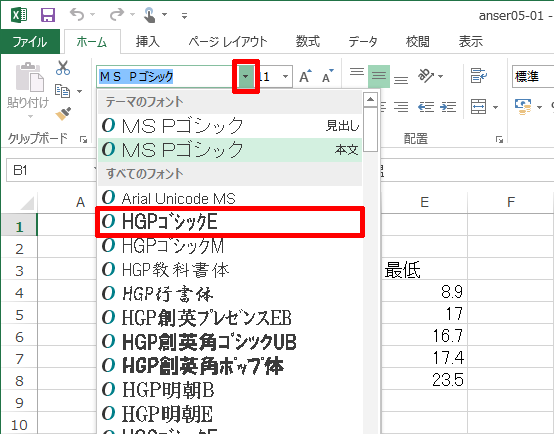This screenshot has height=434, width=554.
Task: Increase the cell indent
Action: coord(448,106)
